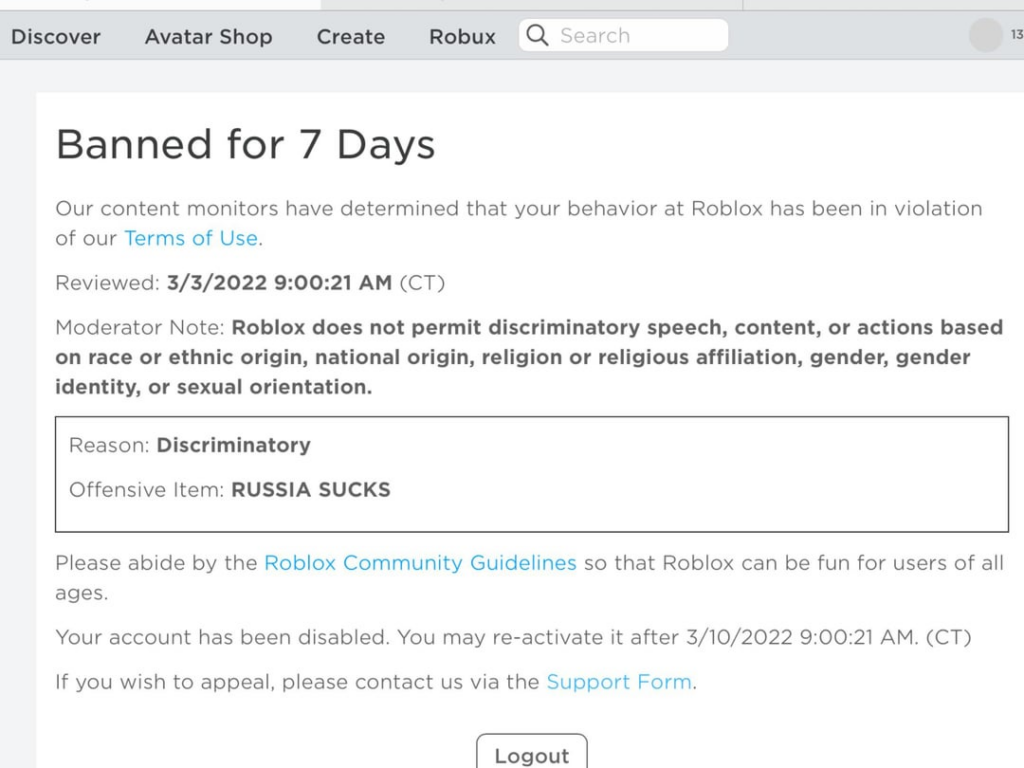The width and height of the screenshot is (1024, 768).
Task: Open the Discover page
Action: (56, 37)
